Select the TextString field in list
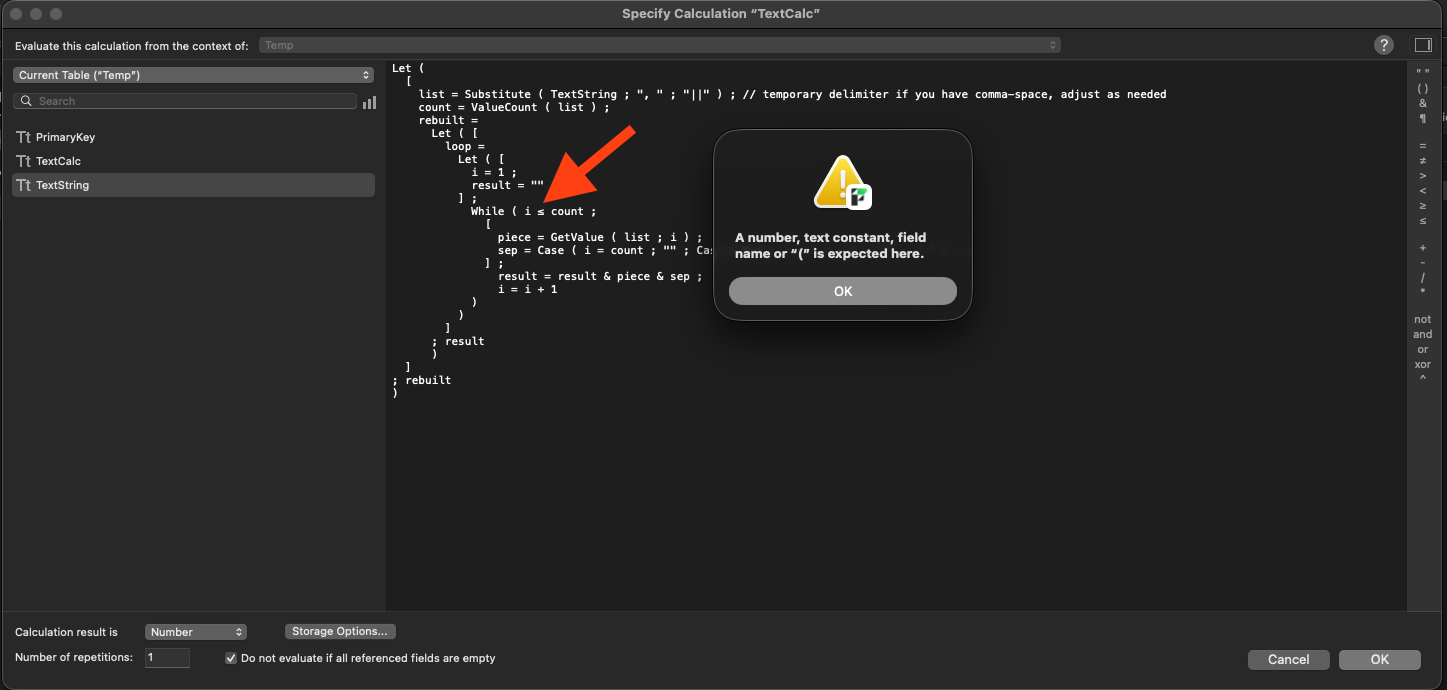 pos(62,185)
